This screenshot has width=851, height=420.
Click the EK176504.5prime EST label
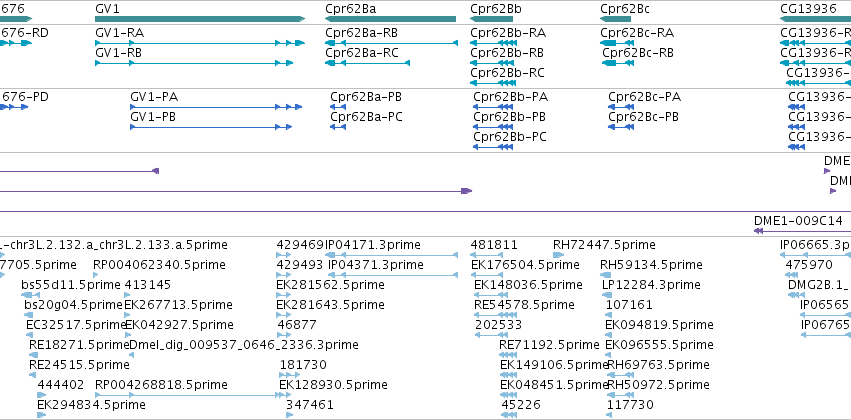point(525,265)
